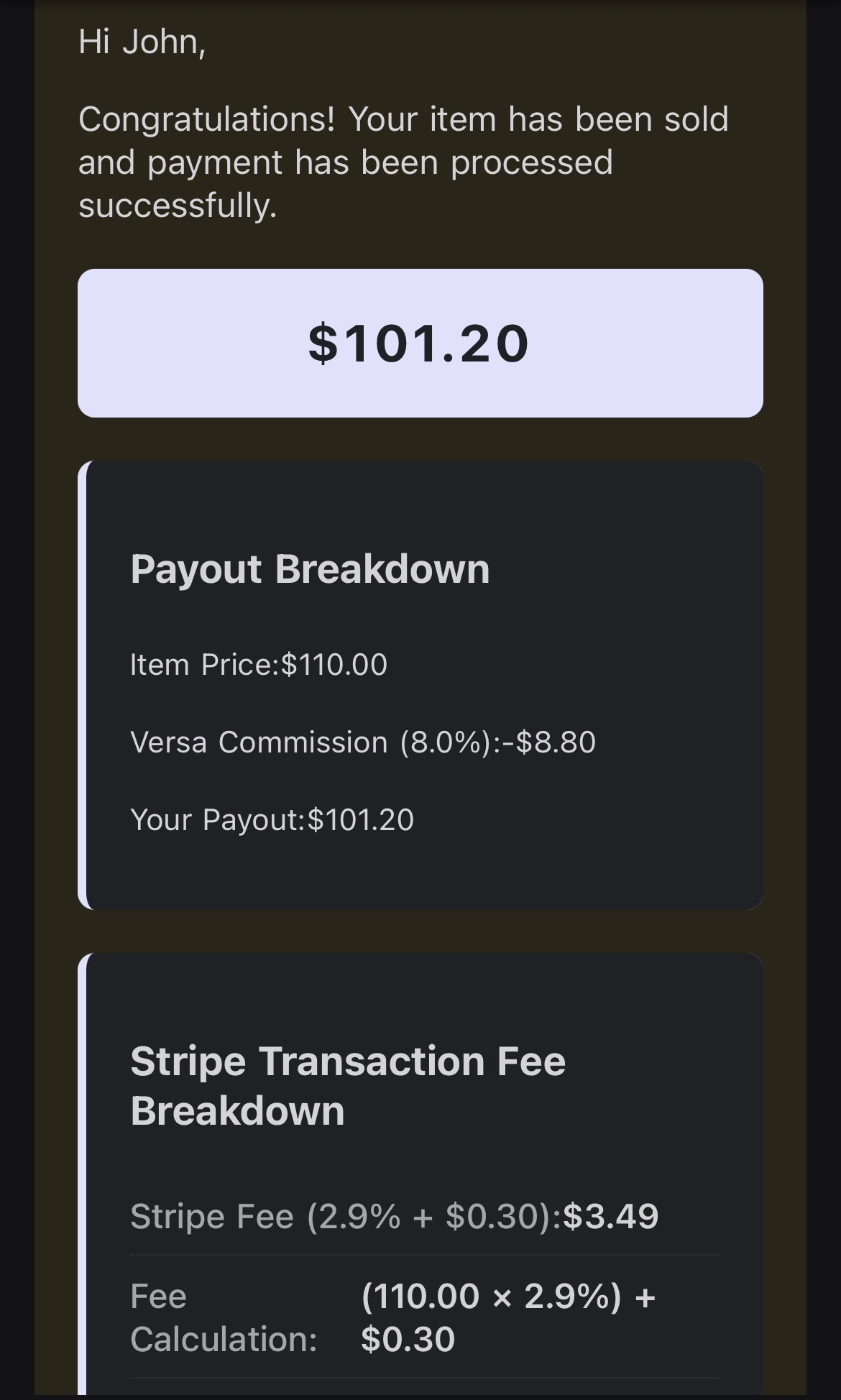Screen dimensions: 841x1400
Task: Click the Hi John greeting text
Action: (142, 42)
